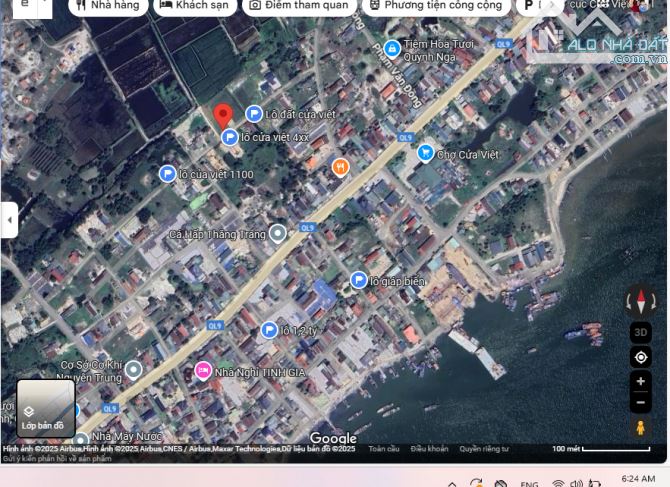The width and height of the screenshot is (670, 487).
Task: Show hidden system tray icons chevron
Action: [452, 481]
